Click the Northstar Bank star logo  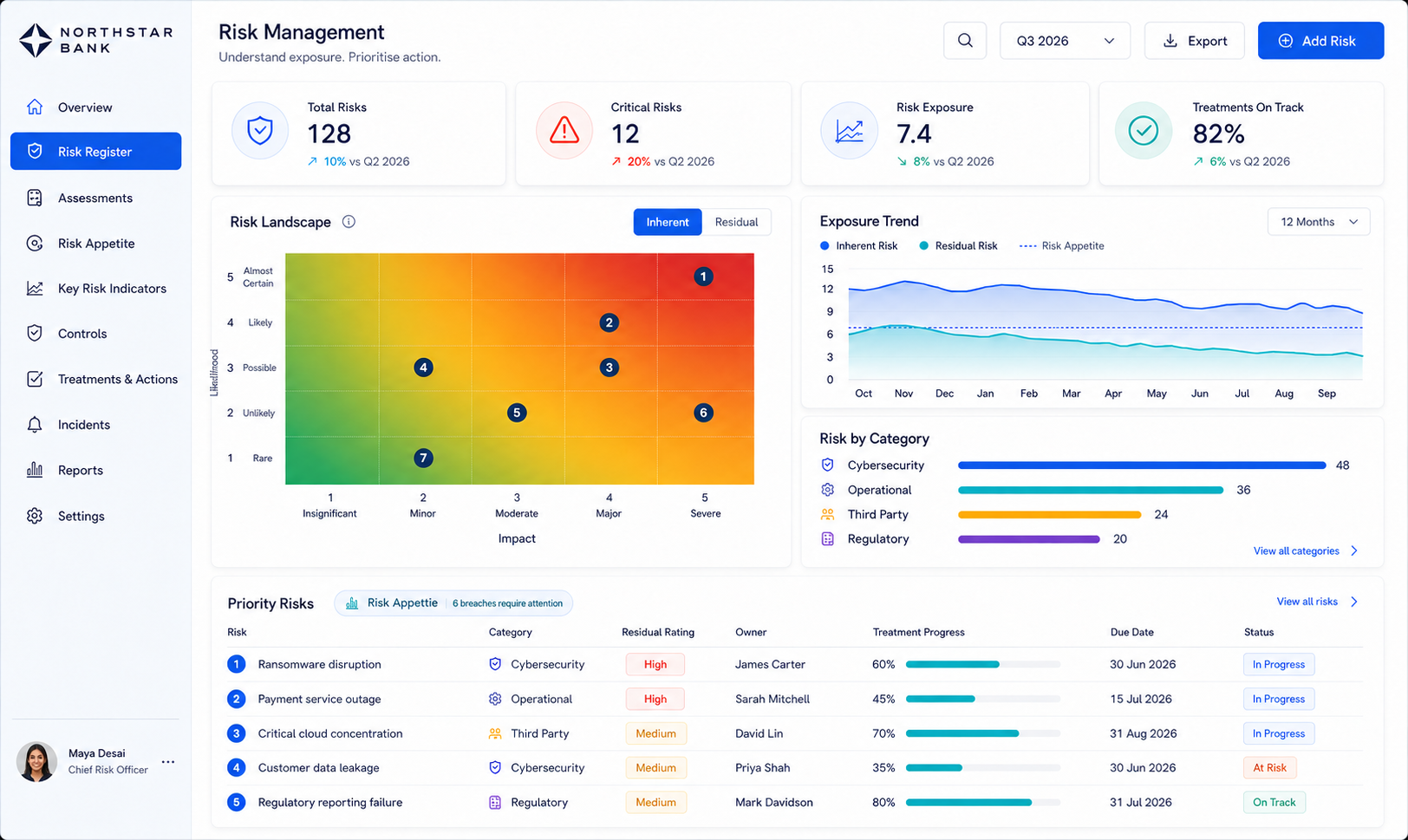pyautogui.click(x=36, y=41)
